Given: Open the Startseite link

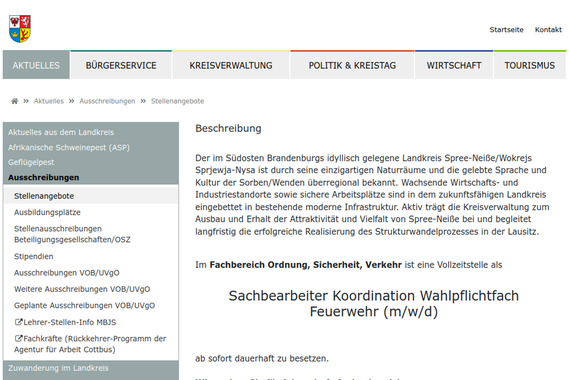Looking at the screenshot, I should [506, 30].
